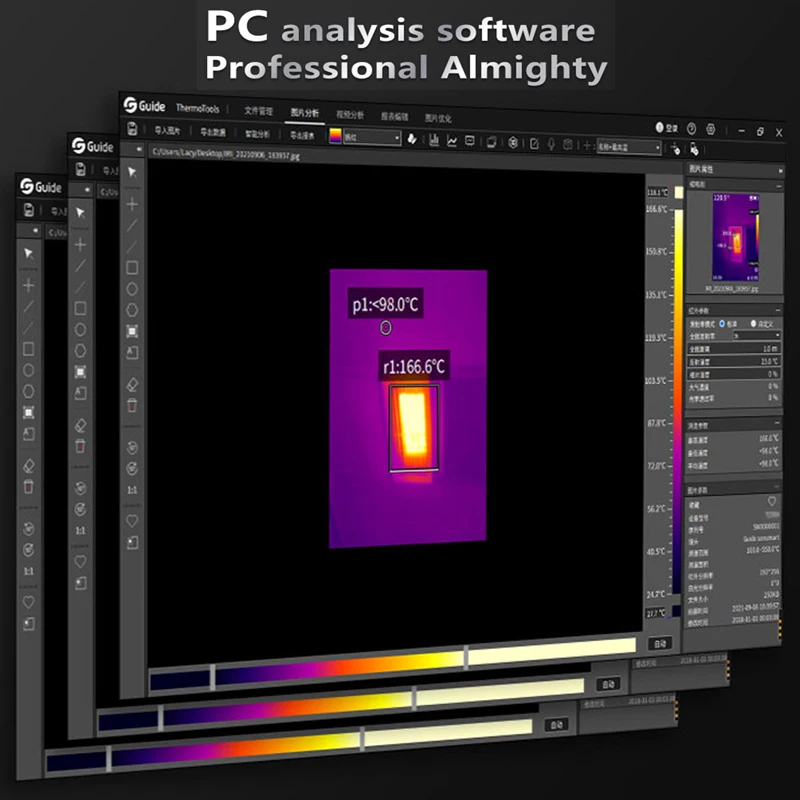Click the upper-limit palette handle in middle window
Viewport: 800px width, 800px height.
coord(414,698)
